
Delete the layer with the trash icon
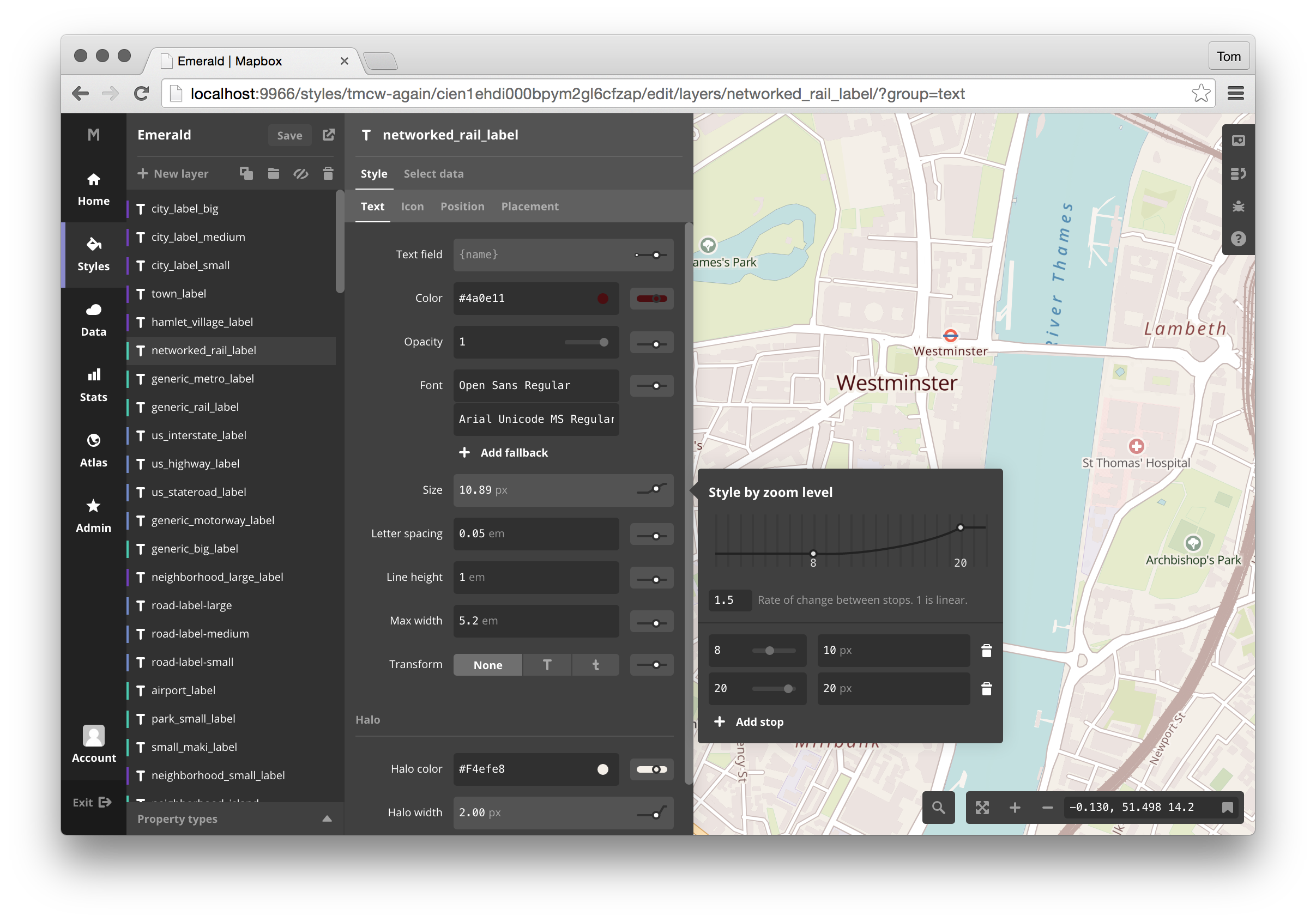[x=328, y=173]
